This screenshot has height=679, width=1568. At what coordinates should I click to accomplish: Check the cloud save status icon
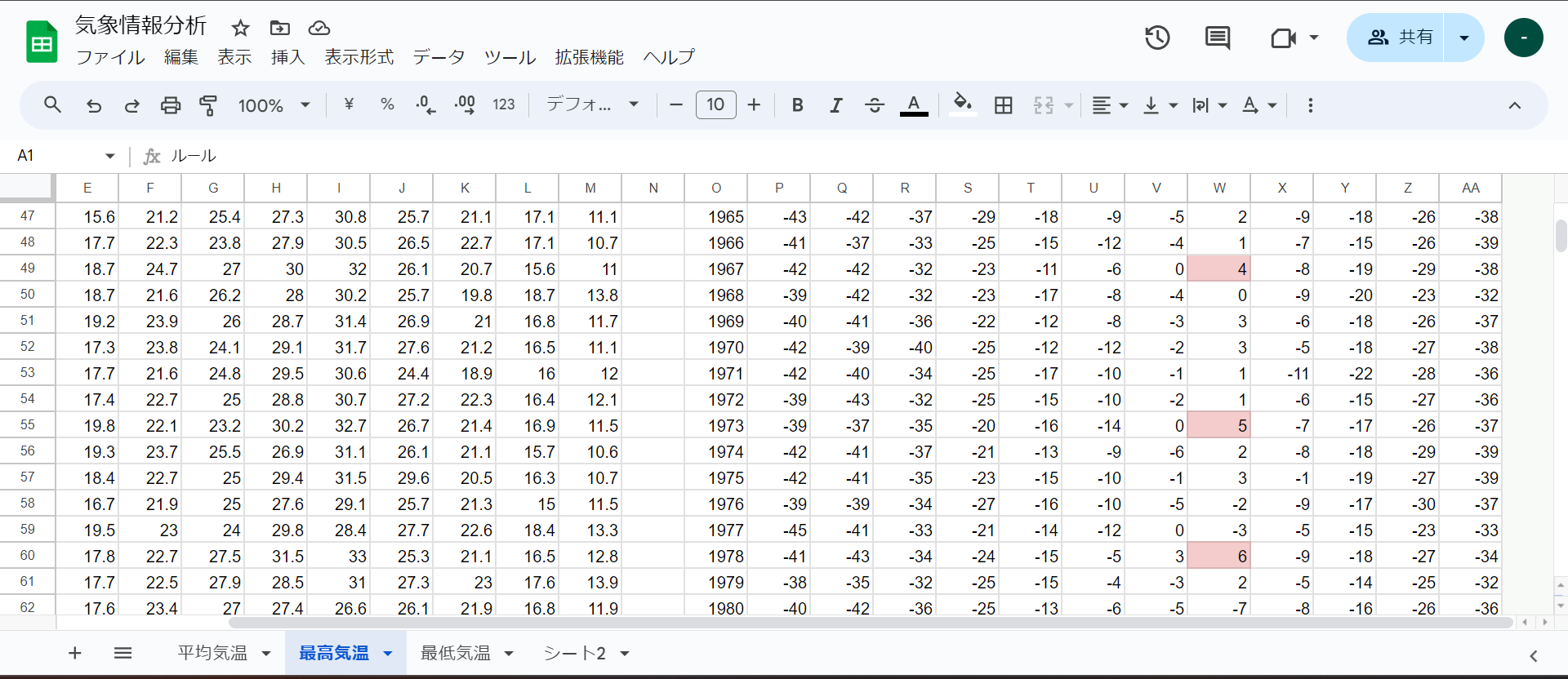pyautogui.click(x=319, y=29)
